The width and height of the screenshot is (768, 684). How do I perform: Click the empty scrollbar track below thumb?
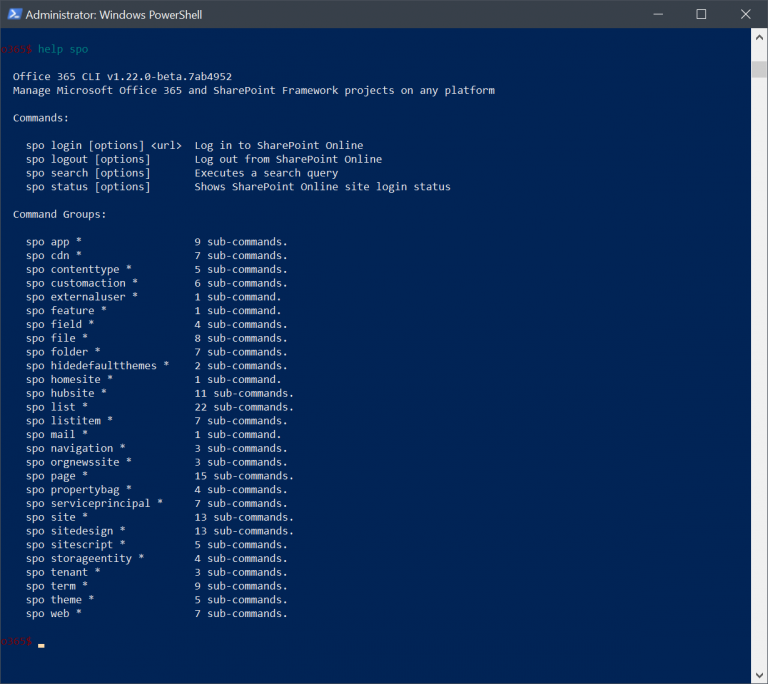(x=759, y=372)
